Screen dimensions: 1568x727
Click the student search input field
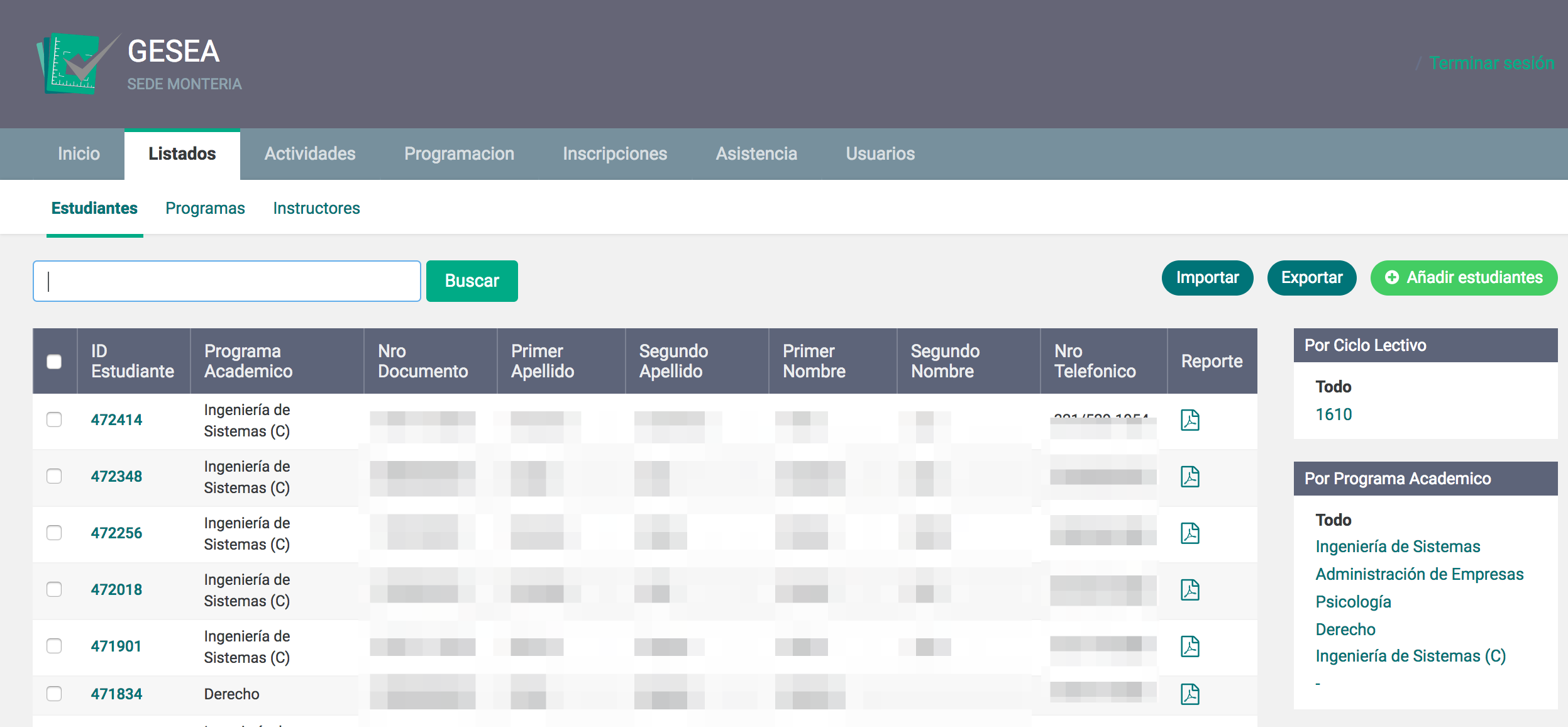pos(226,281)
